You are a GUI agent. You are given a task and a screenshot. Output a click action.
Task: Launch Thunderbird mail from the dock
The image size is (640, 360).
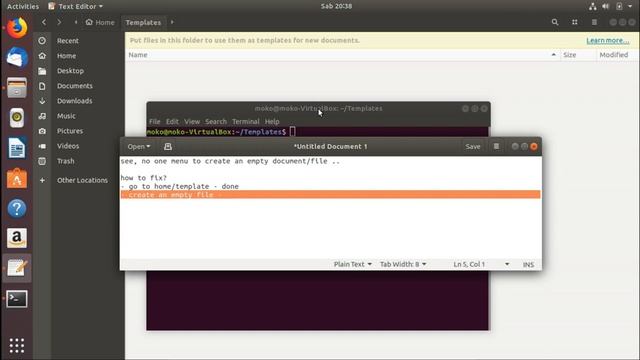tap(17, 57)
